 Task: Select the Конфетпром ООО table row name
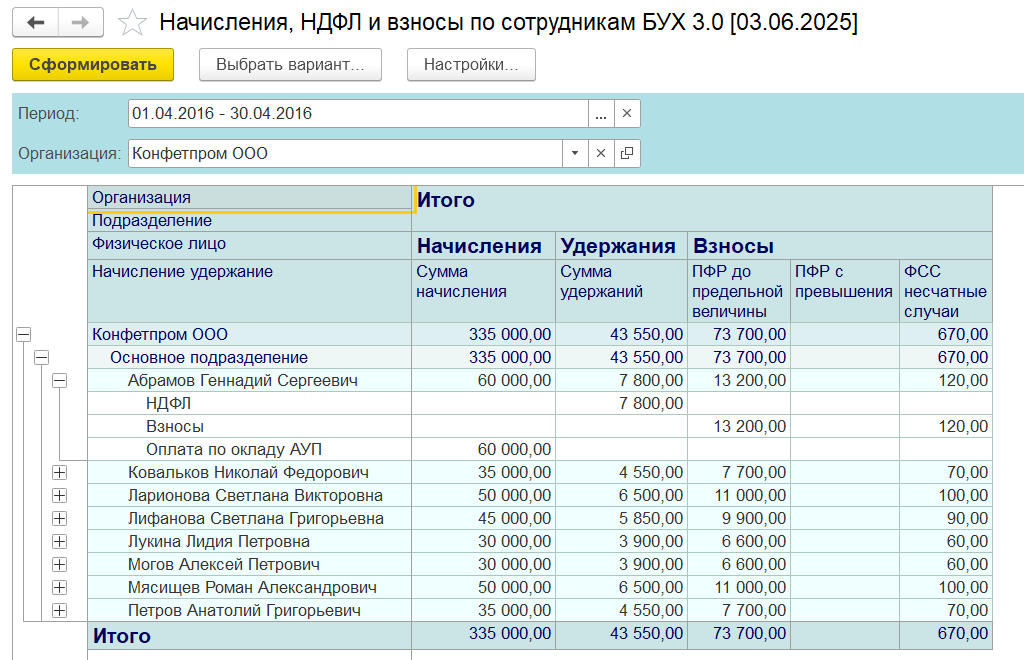249,334
